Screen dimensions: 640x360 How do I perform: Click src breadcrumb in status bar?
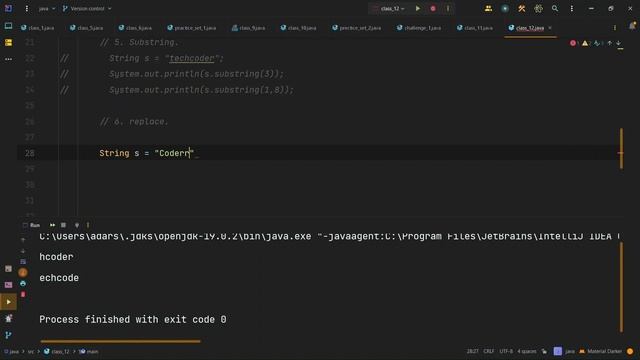[x=31, y=351]
